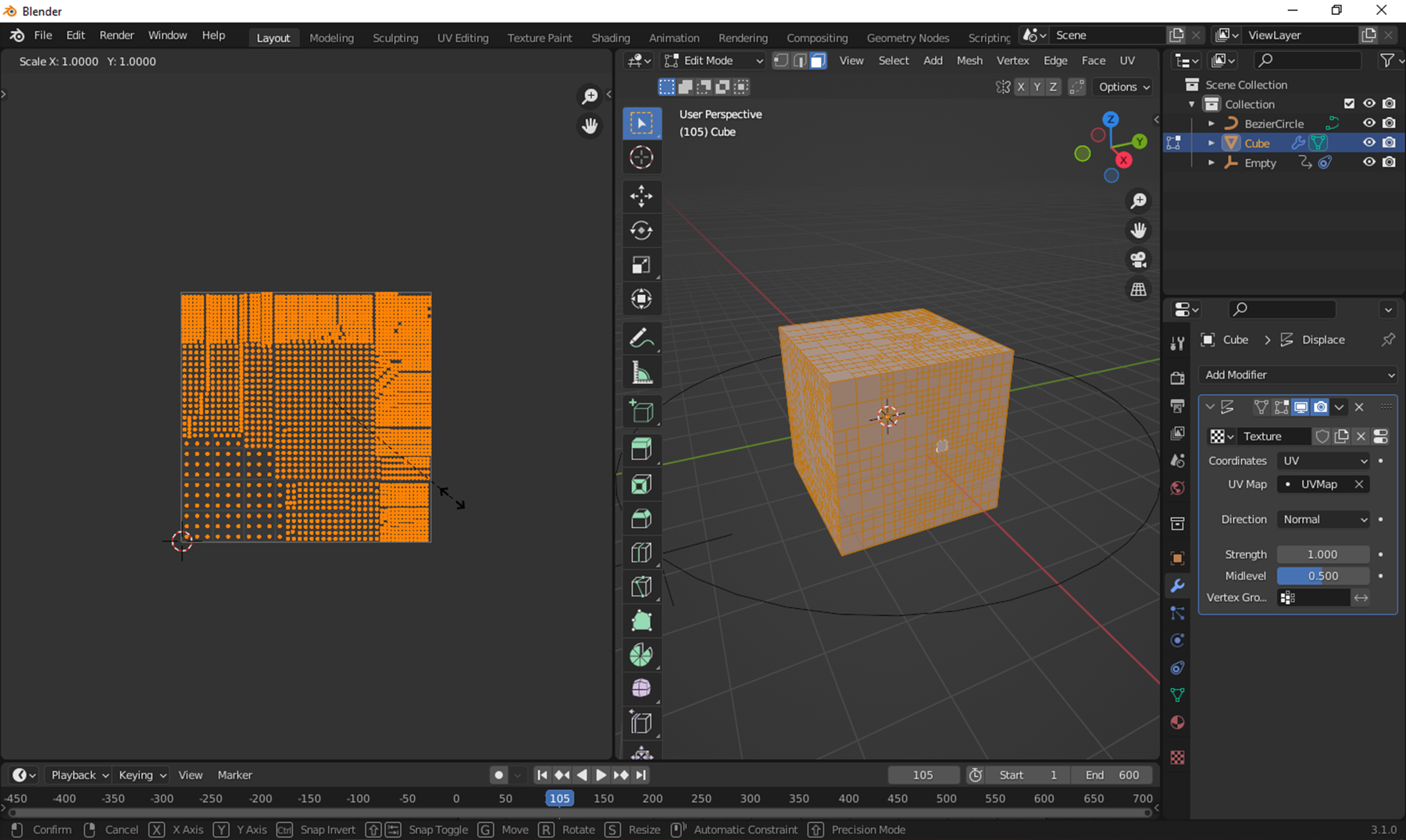This screenshot has height=840, width=1406.
Task: Select the Spin tool
Action: (x=641, y=655)
